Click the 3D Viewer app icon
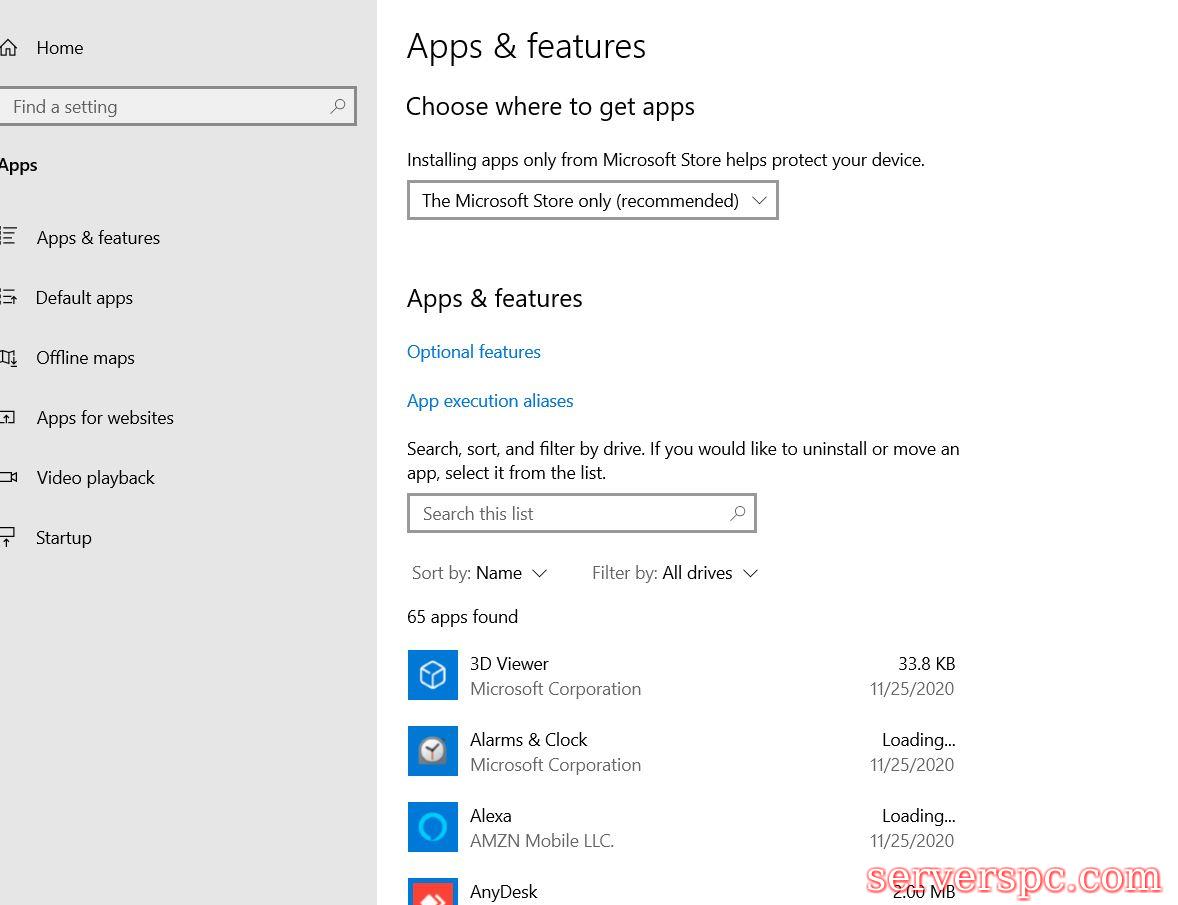The width and height of the screenshot is (1178, 905). (x=432, y=675)
